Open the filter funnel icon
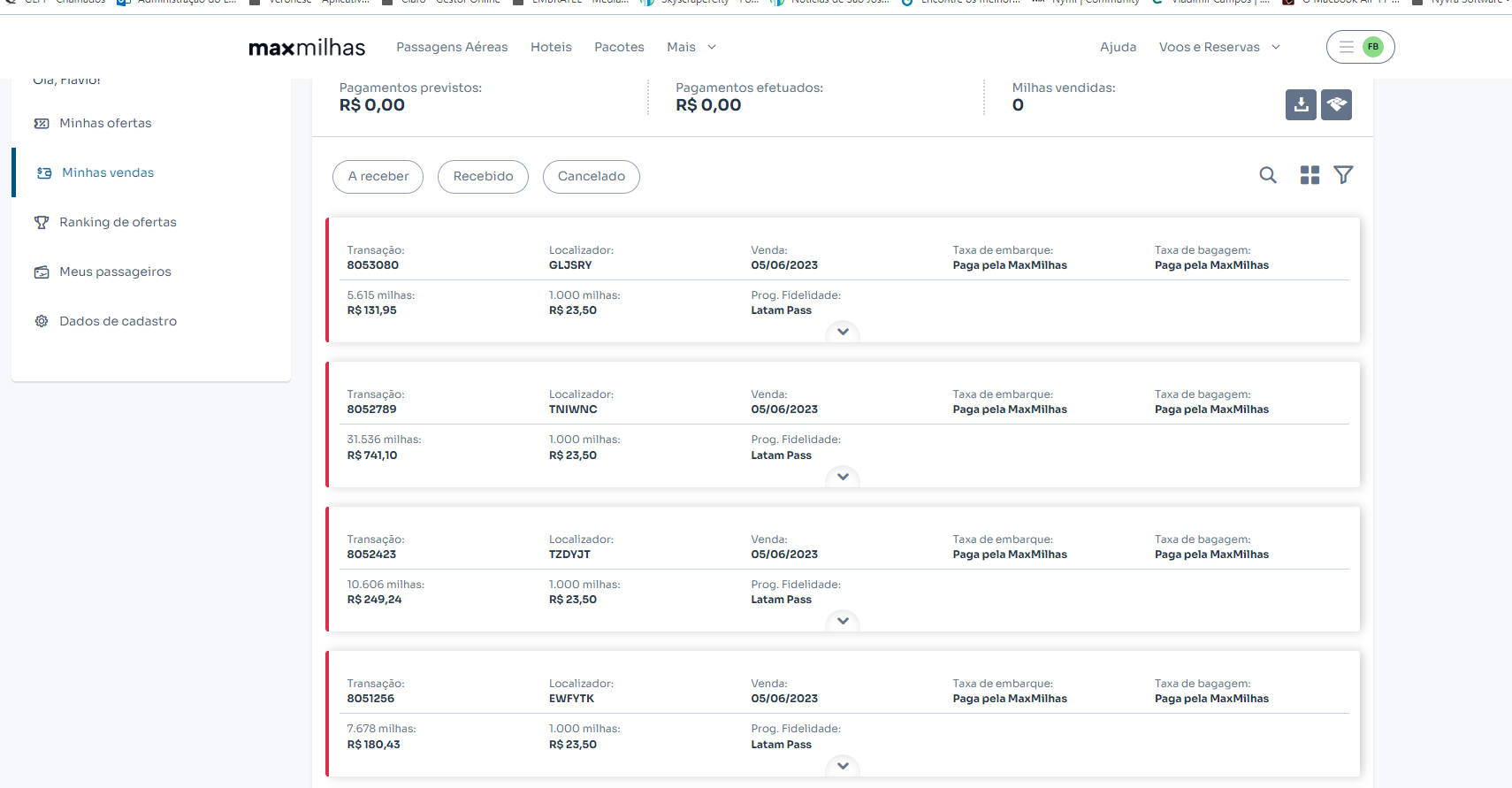The height and width of the screenshot is (788, 1512). [1343, 175]
